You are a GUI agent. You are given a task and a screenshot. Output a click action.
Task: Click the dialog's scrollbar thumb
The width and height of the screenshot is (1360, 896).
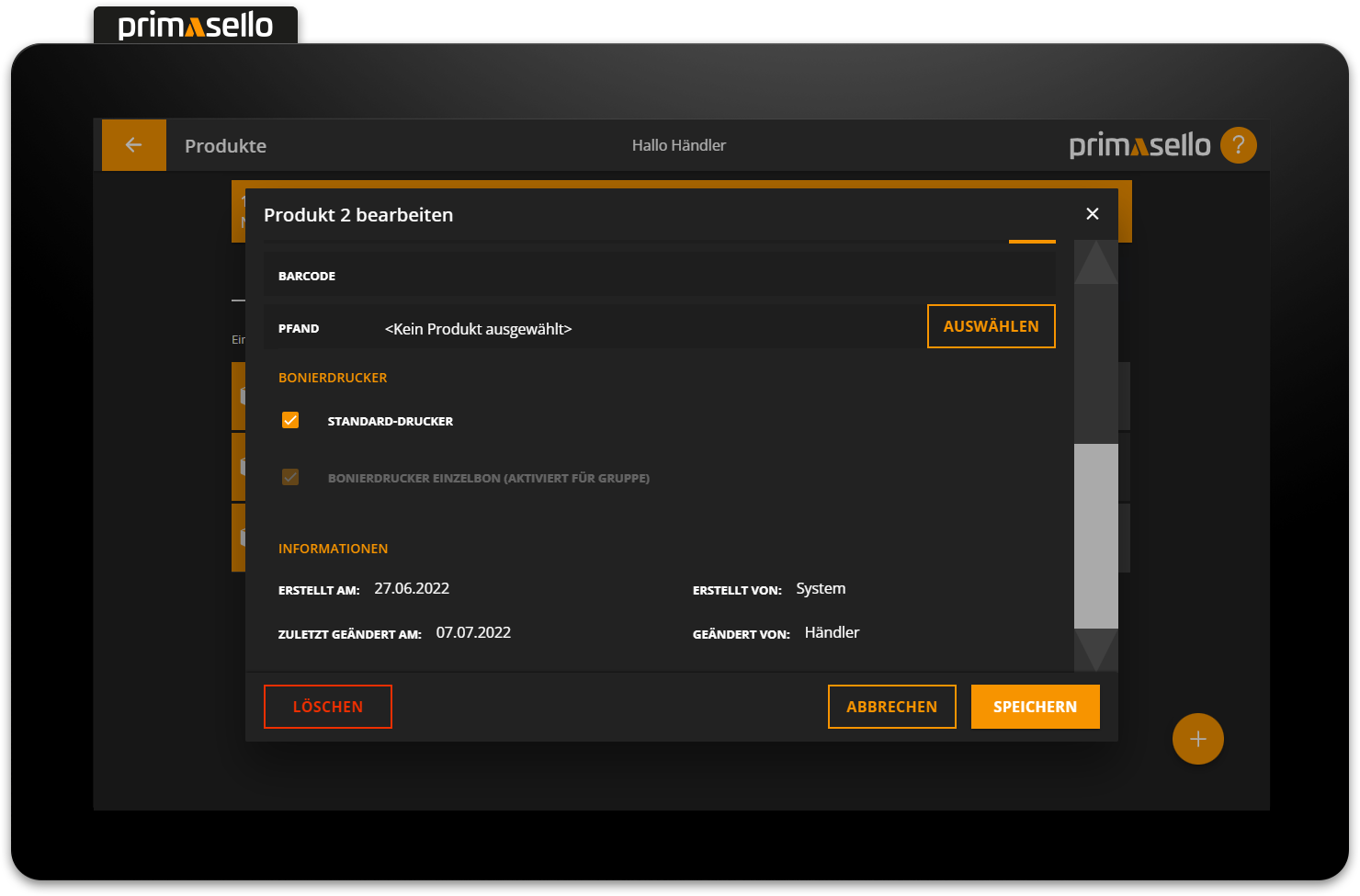(1095, 536)
